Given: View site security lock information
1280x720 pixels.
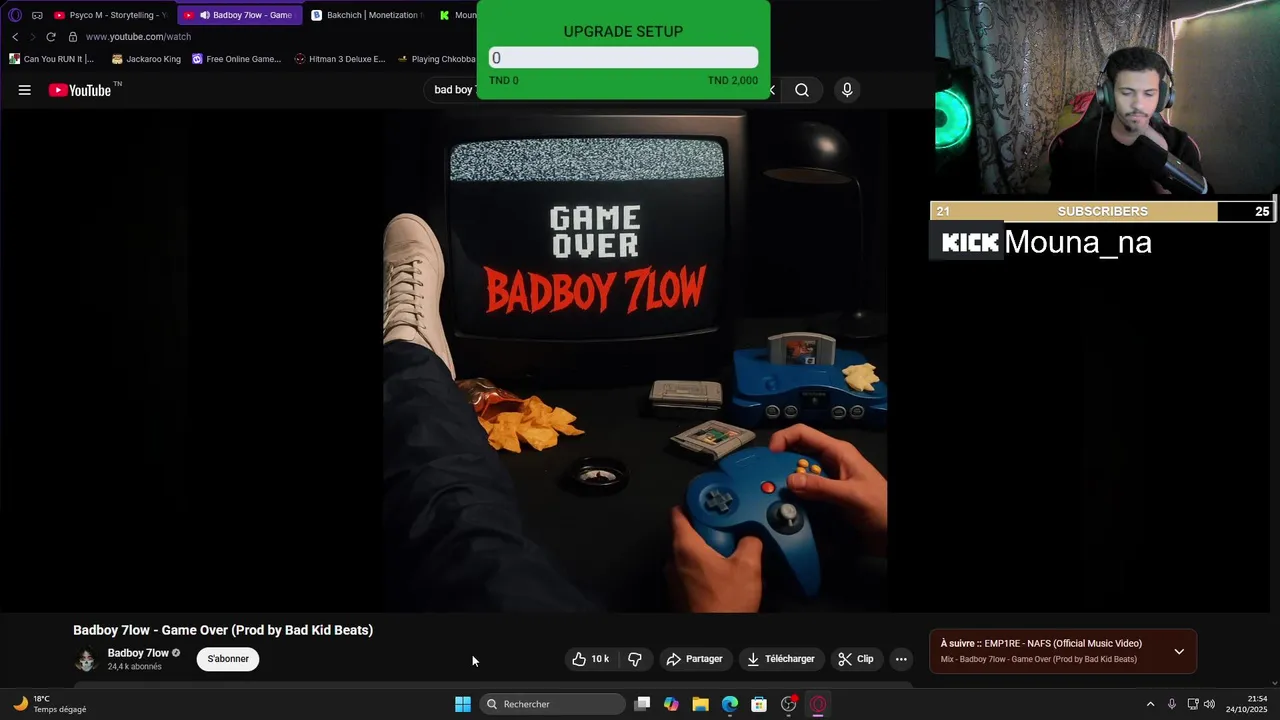Looking at the screenshot, I should (73, 37).
